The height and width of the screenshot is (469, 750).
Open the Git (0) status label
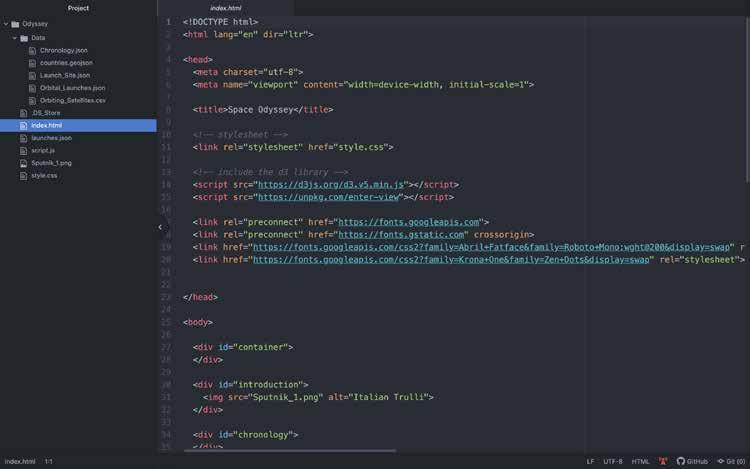736,461
